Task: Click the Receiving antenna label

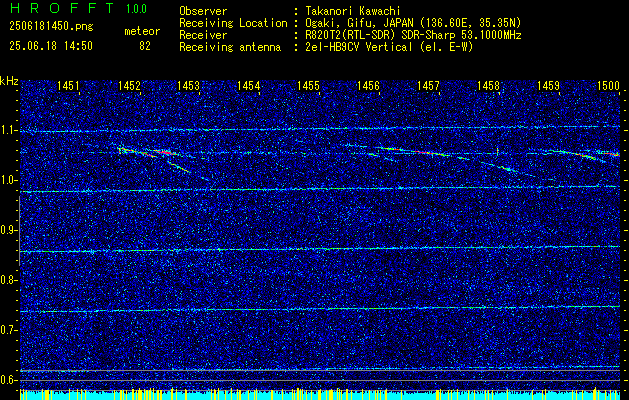Action: coord(230,47)
